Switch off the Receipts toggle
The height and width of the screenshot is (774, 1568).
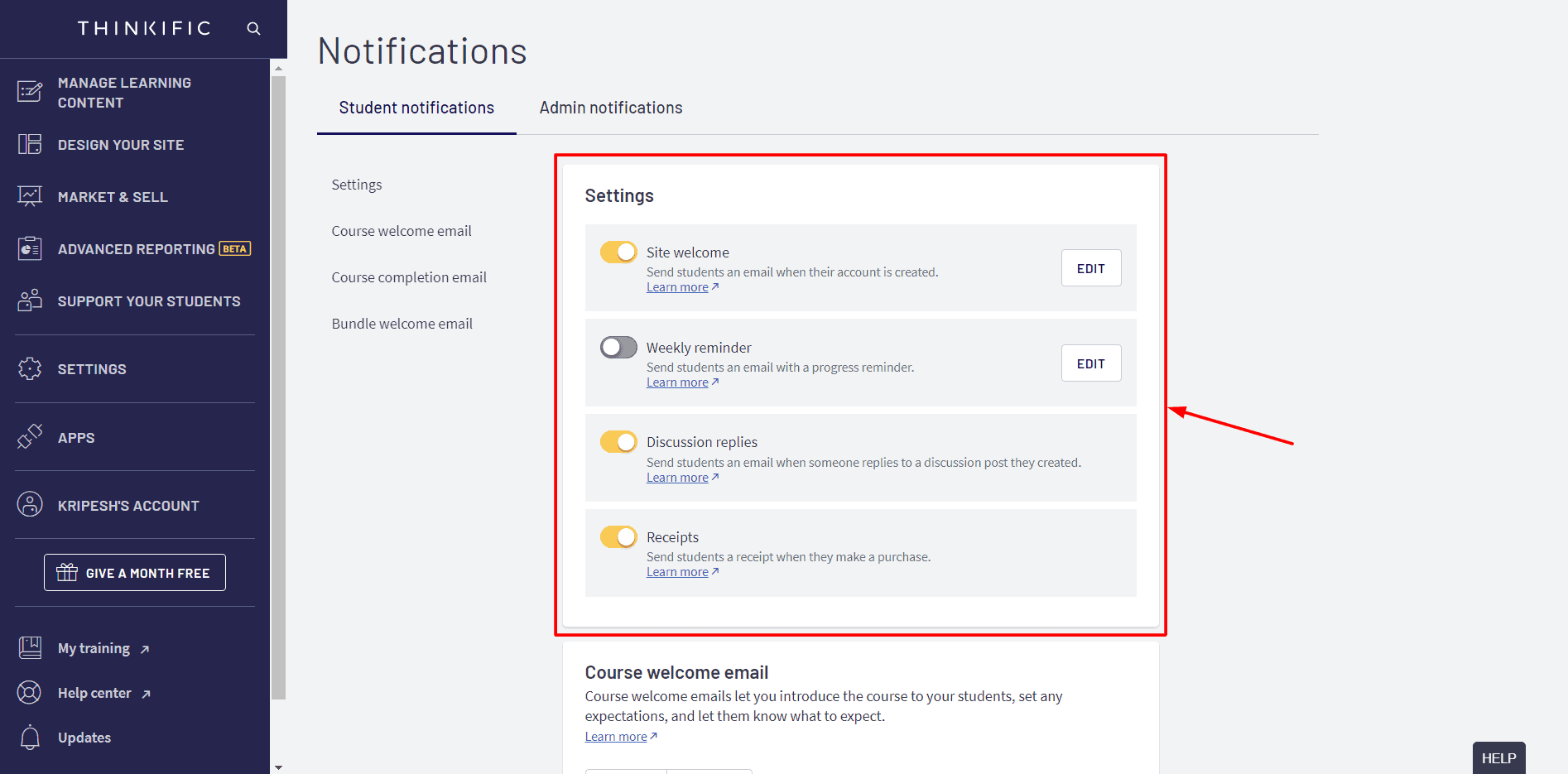(x=618, y=536)
